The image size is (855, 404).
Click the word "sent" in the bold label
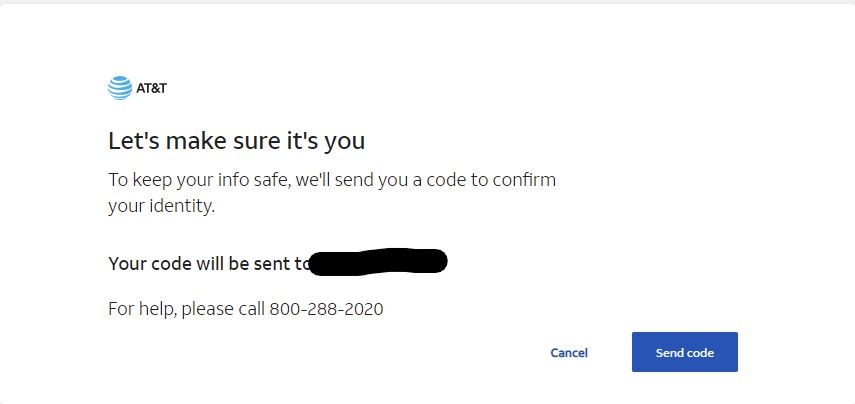[272, 264]
